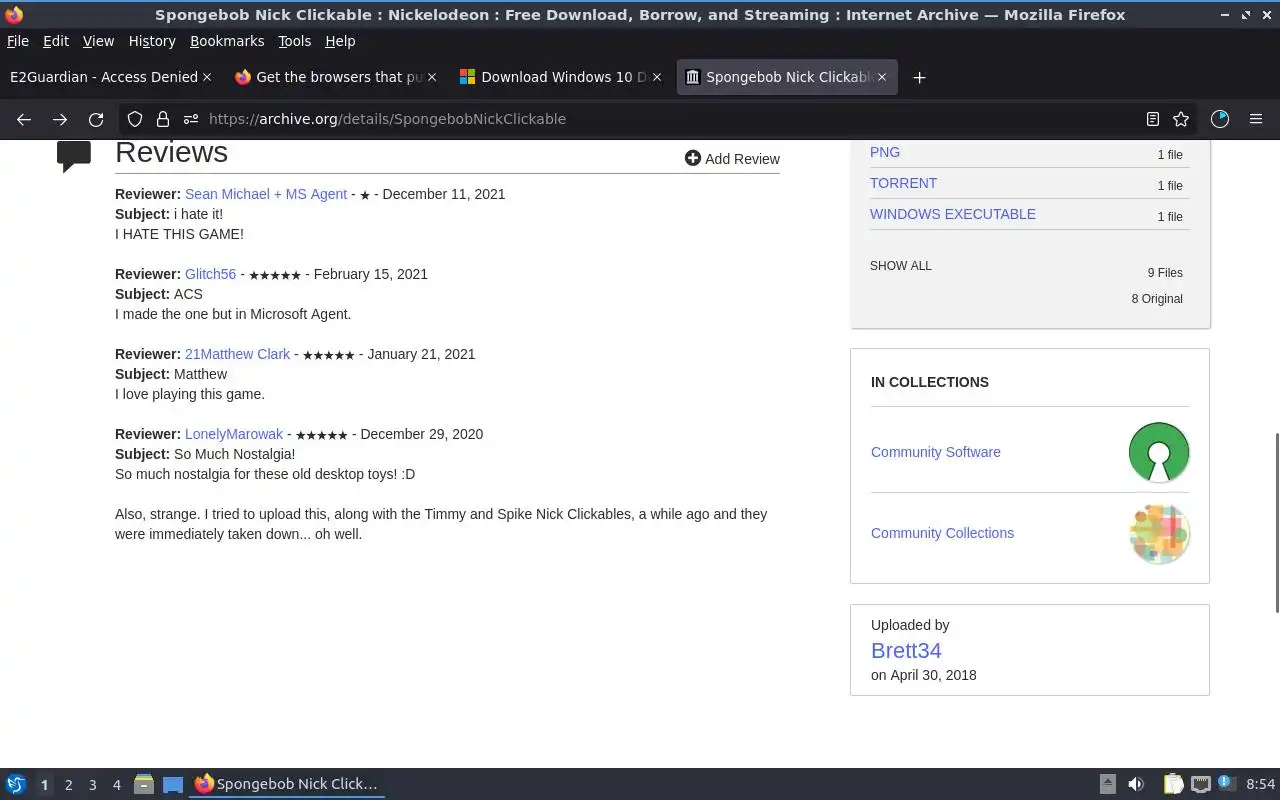The height and width of the screenshot is (800, 1280).
Task: Switch to workspace 4 in taskbar
Action: 116,785
